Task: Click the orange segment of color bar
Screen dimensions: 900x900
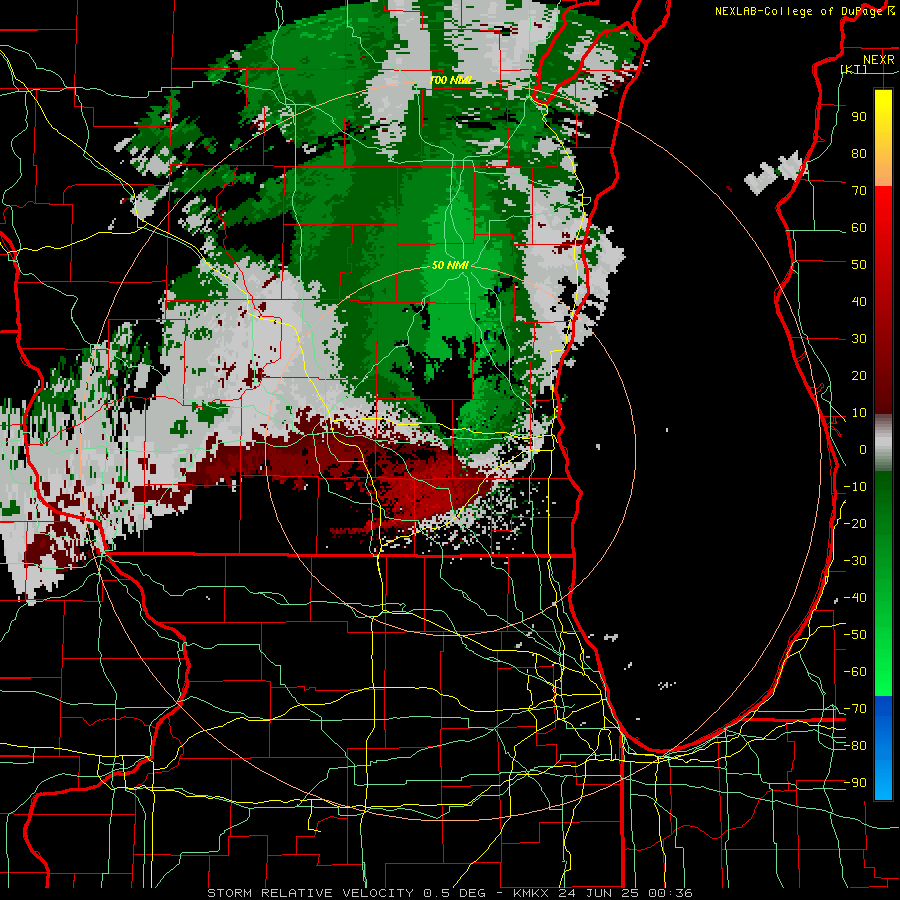Action: pyautogui.click(x=883, y=165)
